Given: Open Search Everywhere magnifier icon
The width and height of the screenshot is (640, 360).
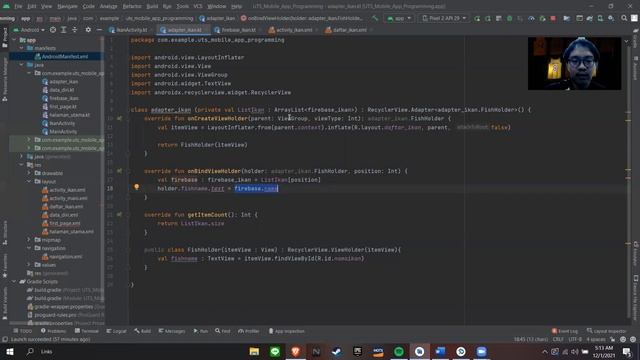Looking at the screenshot, I should point(624,18).
